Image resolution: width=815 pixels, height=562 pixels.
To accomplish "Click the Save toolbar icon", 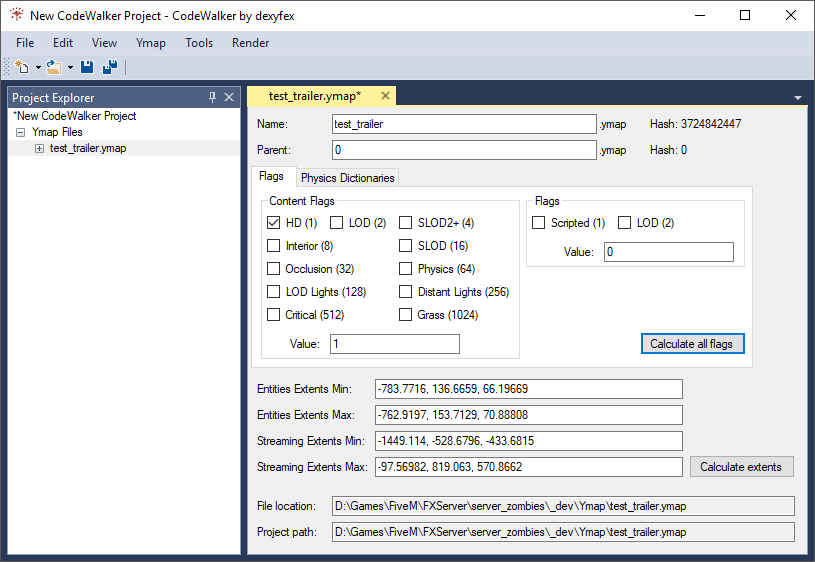I will click(x=87, y=68).
